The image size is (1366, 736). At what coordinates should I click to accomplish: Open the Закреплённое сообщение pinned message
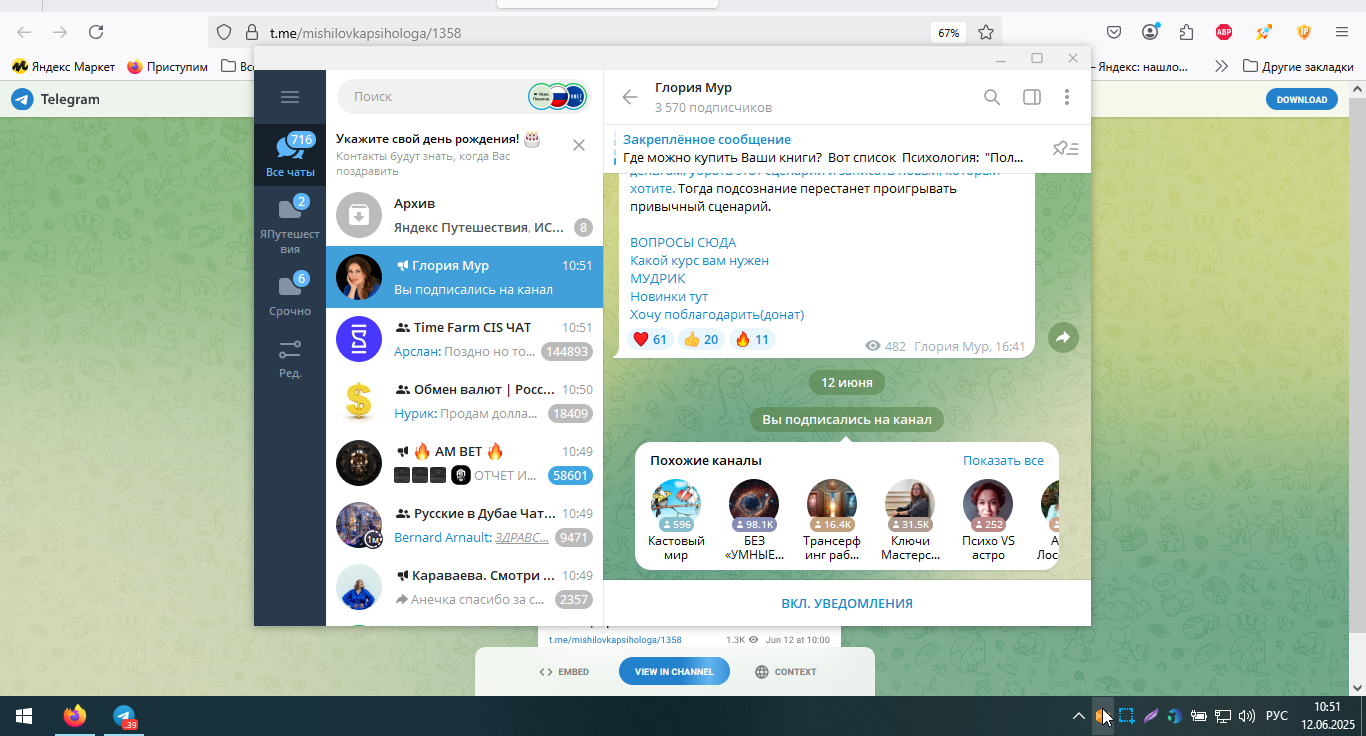point(825,149)
